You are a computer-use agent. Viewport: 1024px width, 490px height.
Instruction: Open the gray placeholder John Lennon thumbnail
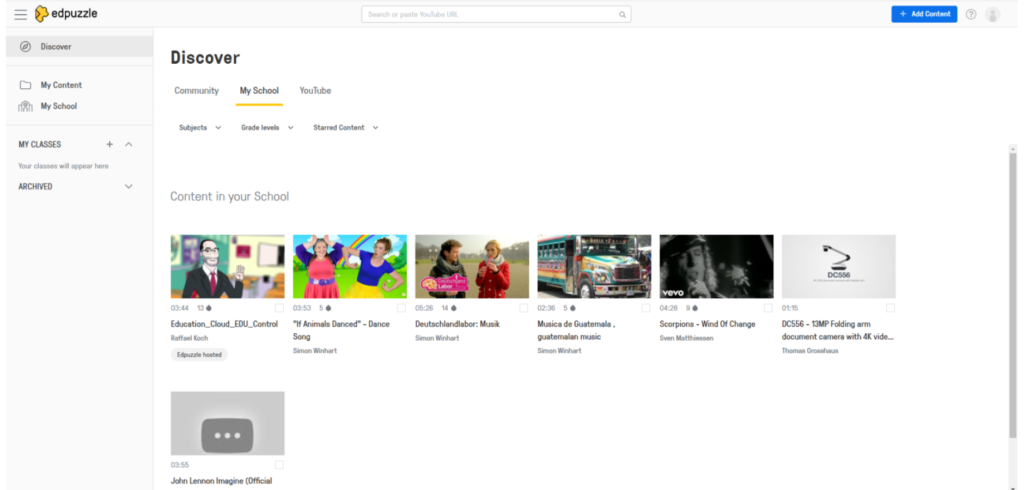pos(227,423)
